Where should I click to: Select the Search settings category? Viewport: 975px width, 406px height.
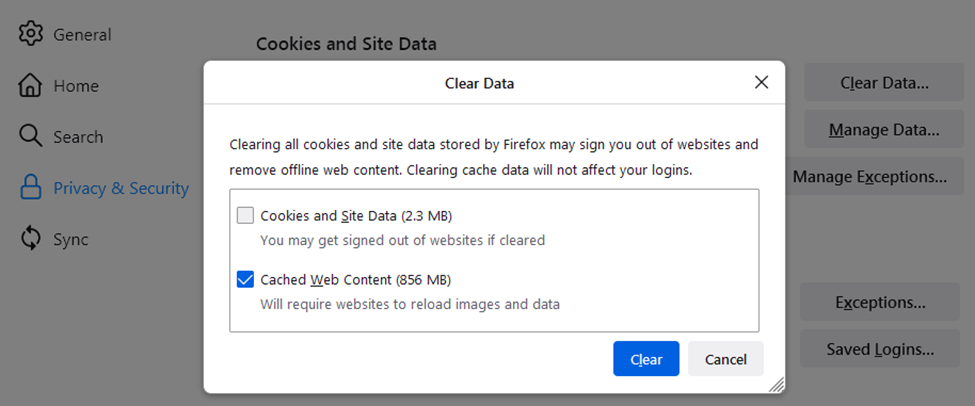78,137
